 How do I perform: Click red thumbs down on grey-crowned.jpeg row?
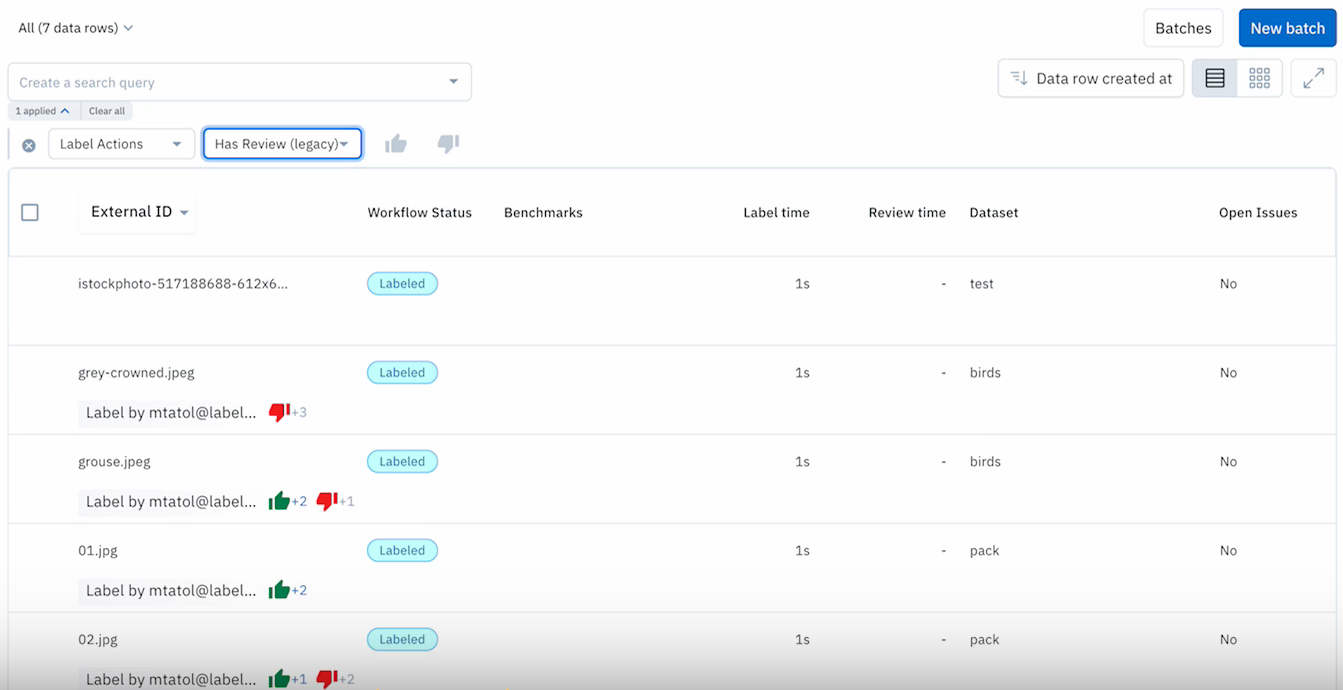pyautogui.click(x=280, y=412)
